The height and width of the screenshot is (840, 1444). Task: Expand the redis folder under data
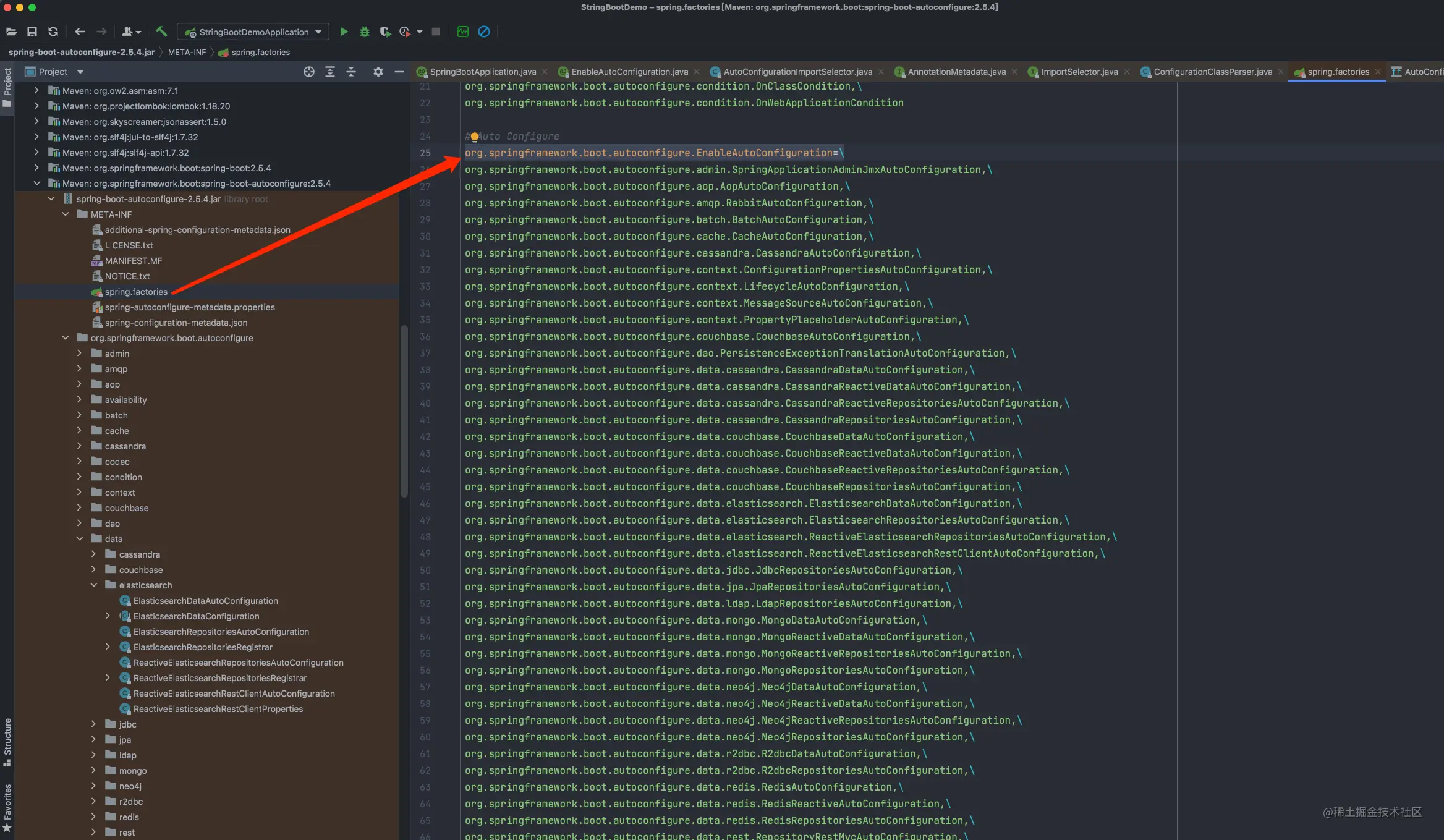(94, 817)
